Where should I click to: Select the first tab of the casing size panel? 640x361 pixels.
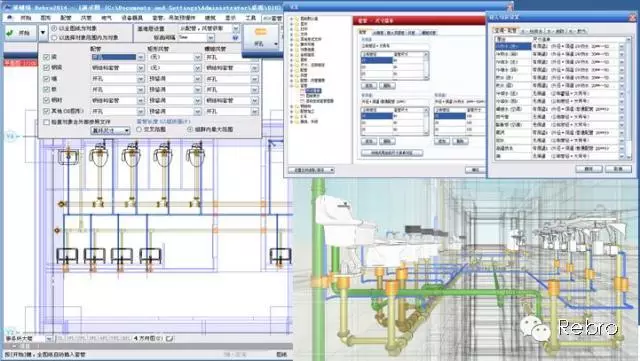click(363, 32)
